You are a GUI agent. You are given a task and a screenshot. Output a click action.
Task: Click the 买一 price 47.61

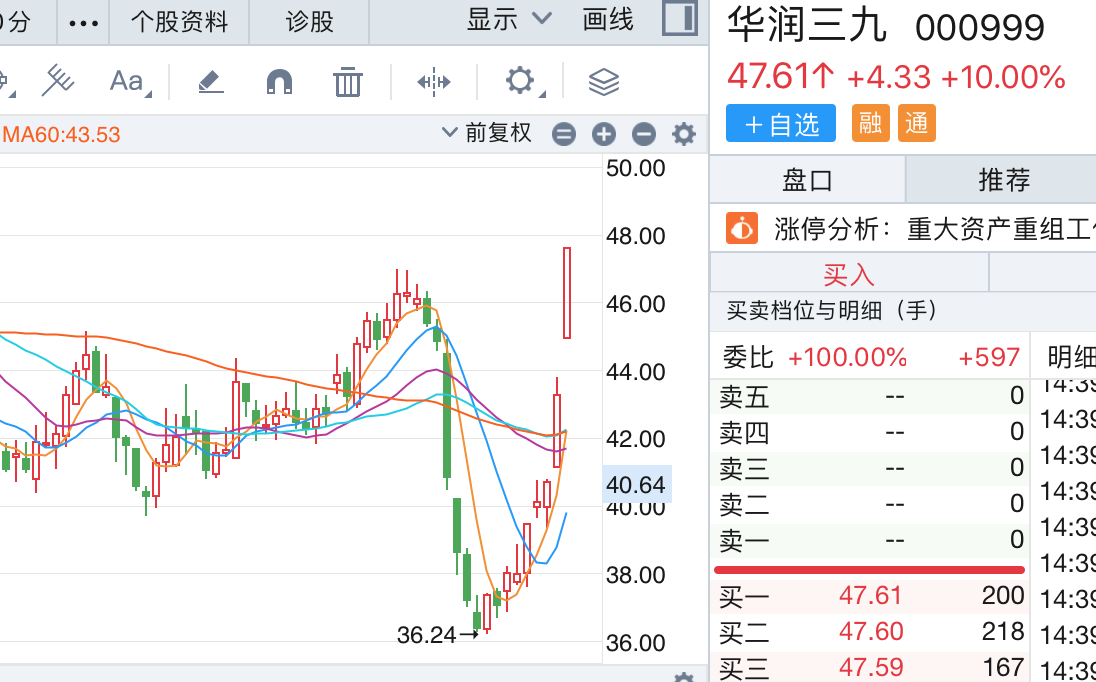870,595
